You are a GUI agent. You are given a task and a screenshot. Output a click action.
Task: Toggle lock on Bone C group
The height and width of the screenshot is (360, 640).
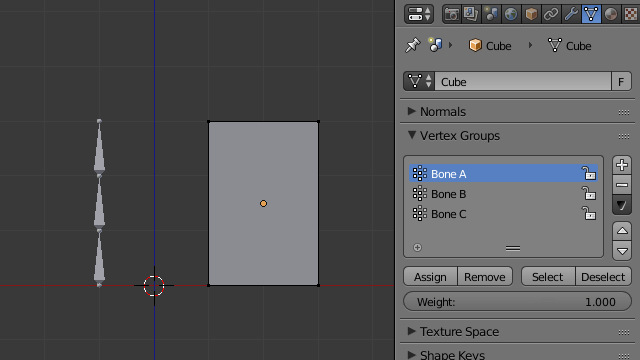pos(589,213)
